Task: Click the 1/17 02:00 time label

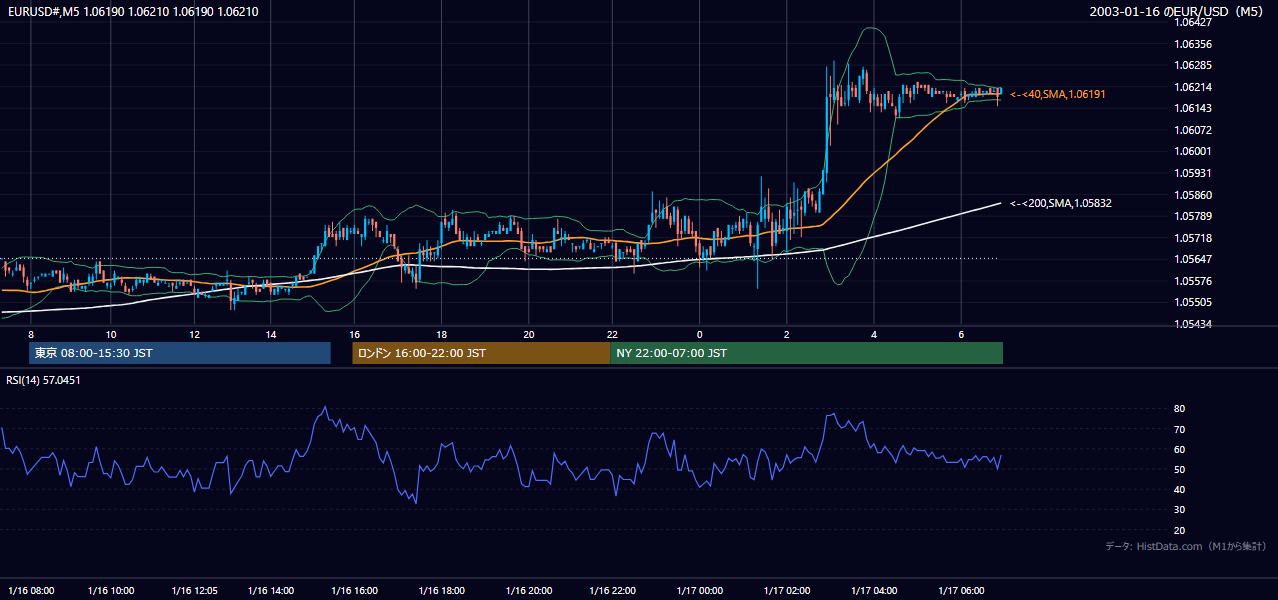Action: pyautogui.click(x=787, y=591)
